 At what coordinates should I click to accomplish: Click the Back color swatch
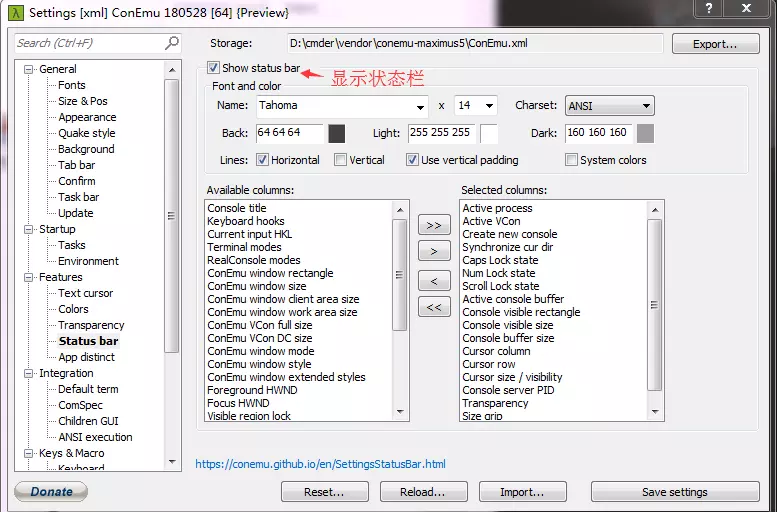point(337,134)
